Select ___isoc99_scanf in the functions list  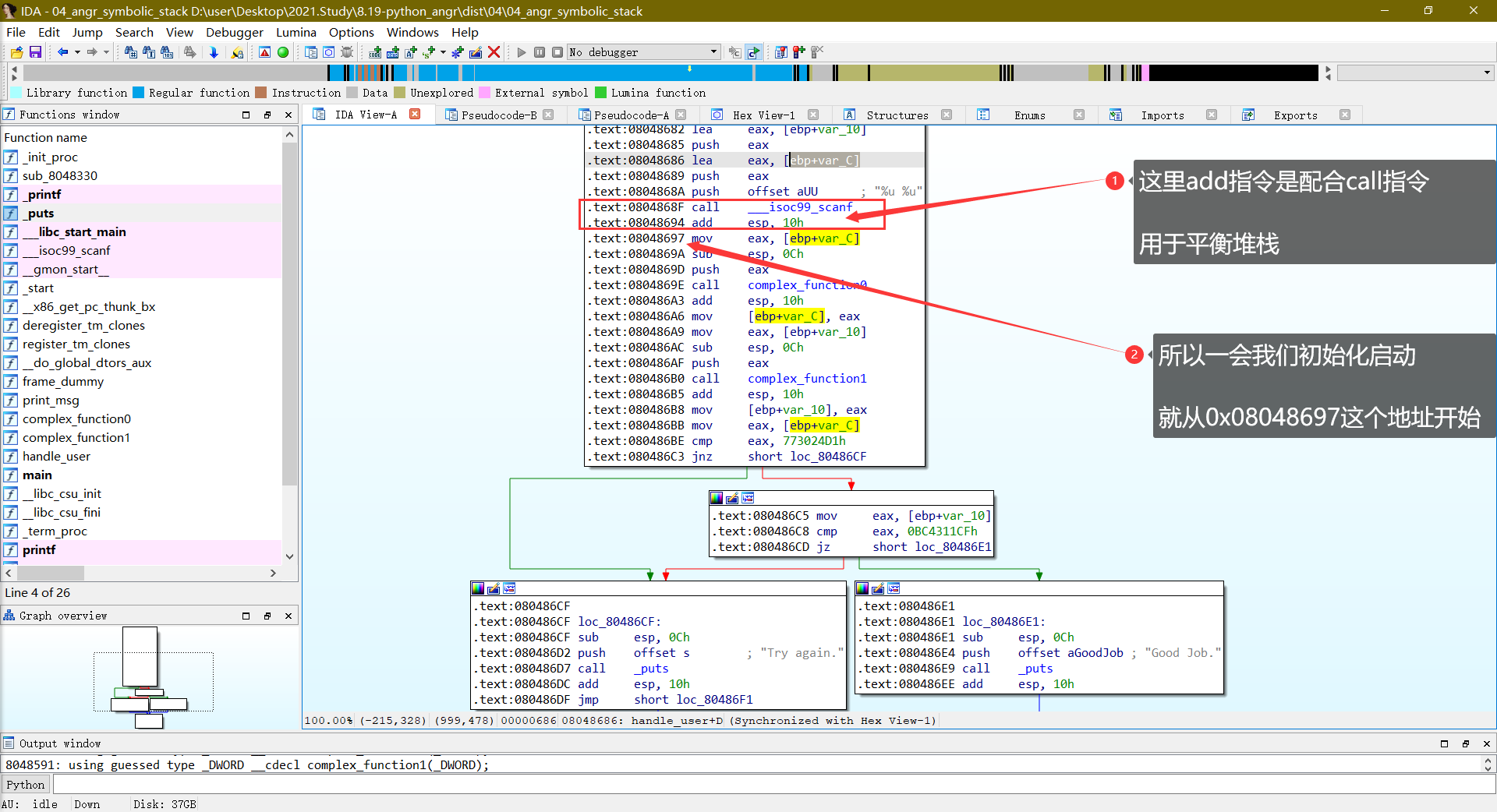[x=66, y=250]
